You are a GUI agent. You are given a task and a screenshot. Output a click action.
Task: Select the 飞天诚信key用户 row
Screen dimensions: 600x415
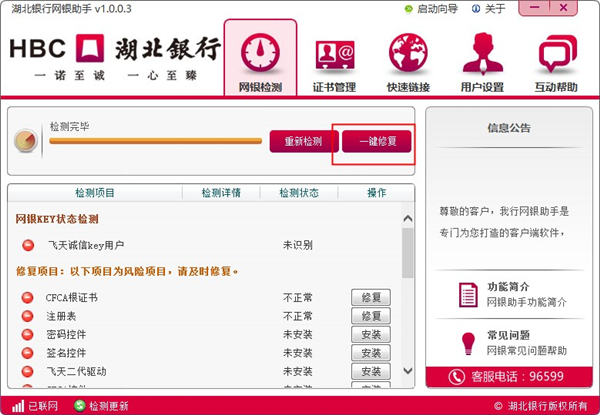point(205,245)
